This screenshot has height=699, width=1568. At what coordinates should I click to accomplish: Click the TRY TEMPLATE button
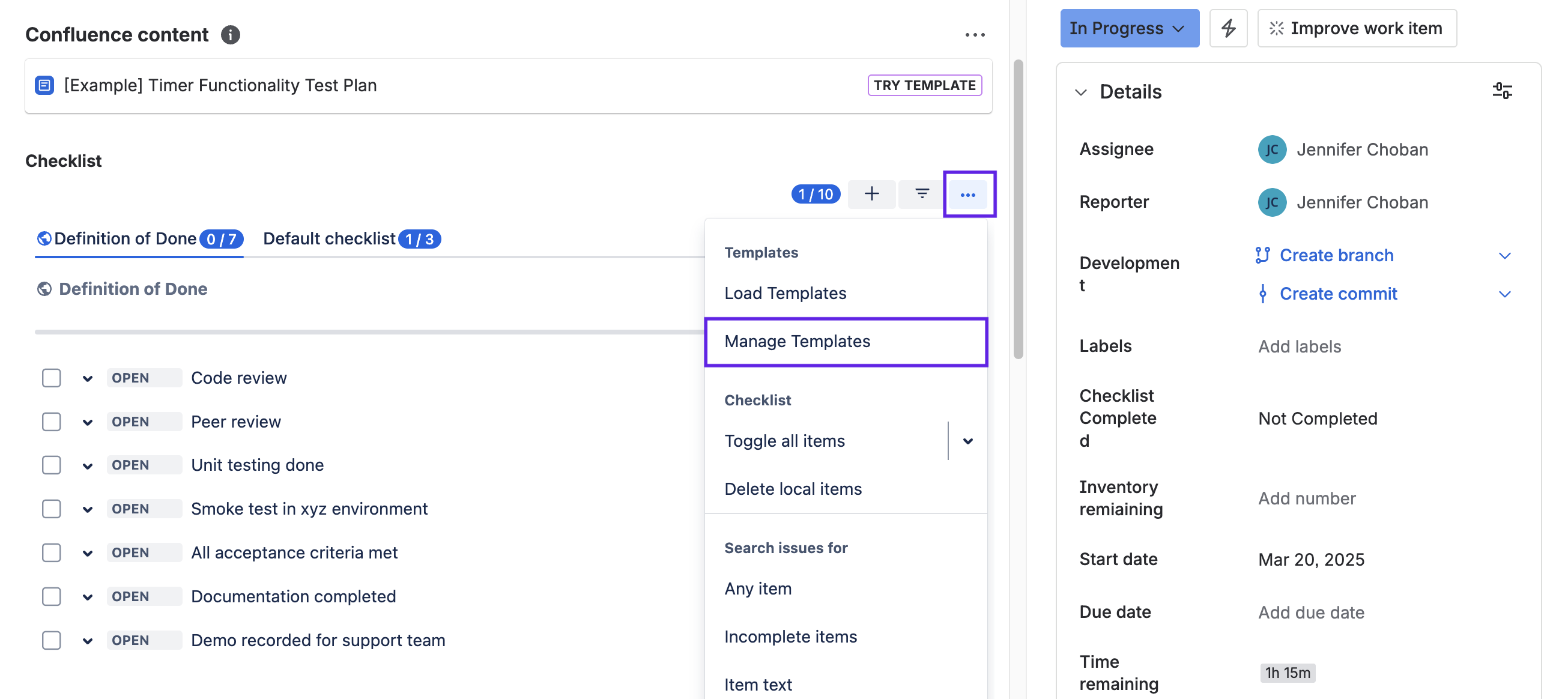tap(924, 85)
